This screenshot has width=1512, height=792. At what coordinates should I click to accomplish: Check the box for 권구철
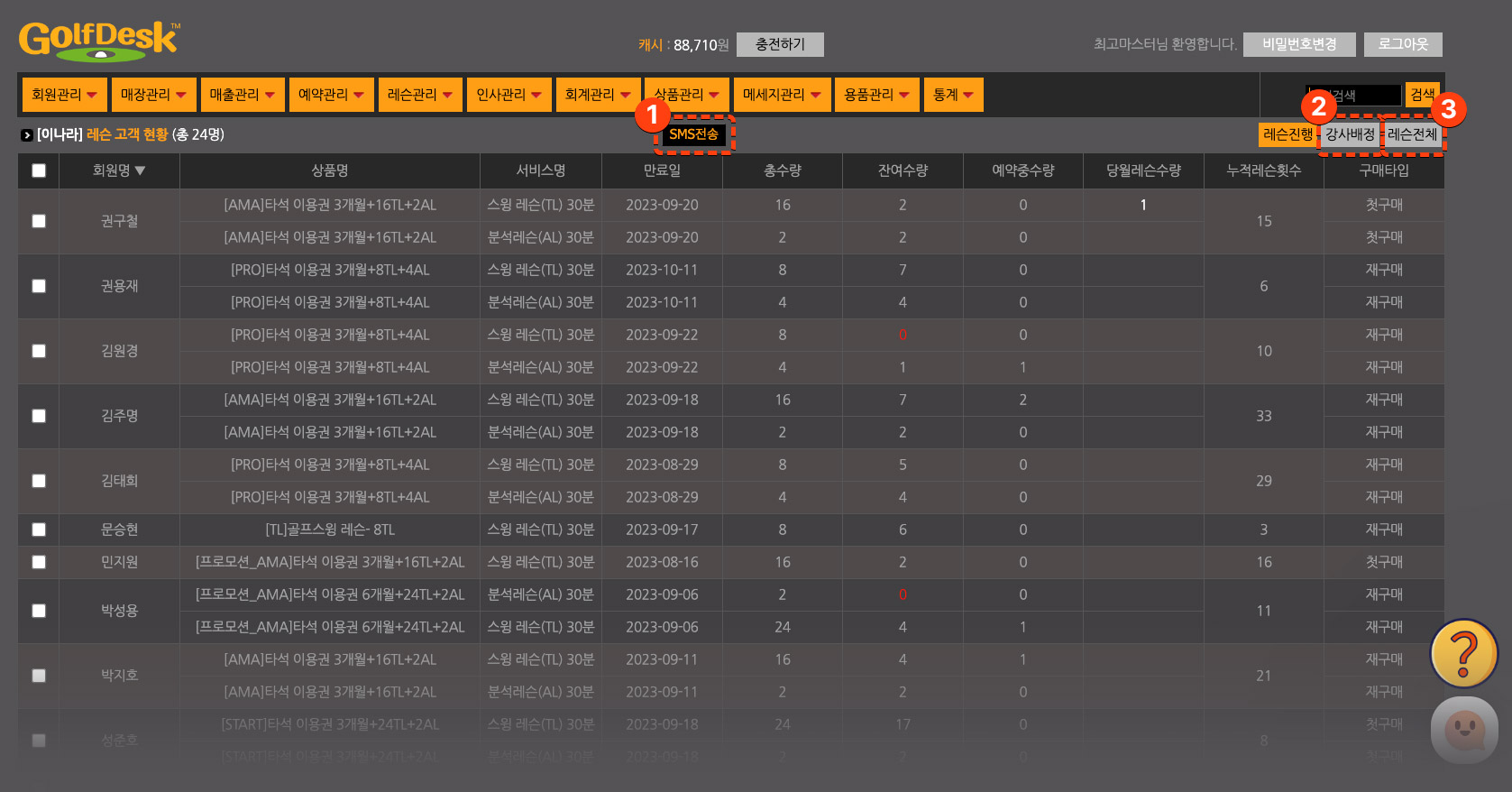(39, 221)
